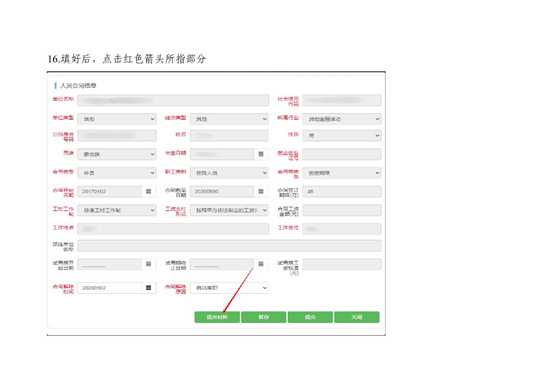This screenshot has height=389, width=550.
Task: Open calendar icon beside 20200930 end date
Action: point(261,192)
